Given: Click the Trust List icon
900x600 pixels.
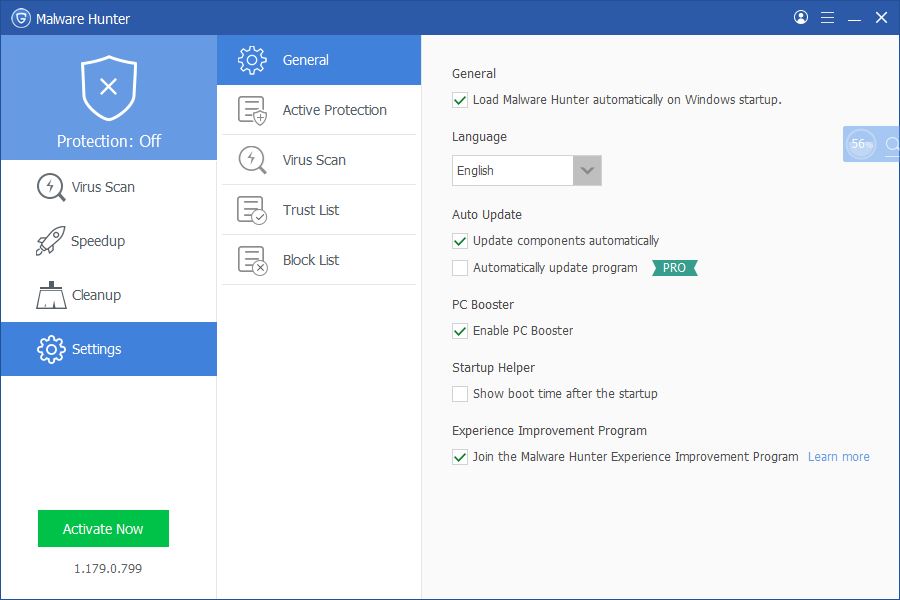Looking at the screenshot, I should click(252, 210).
